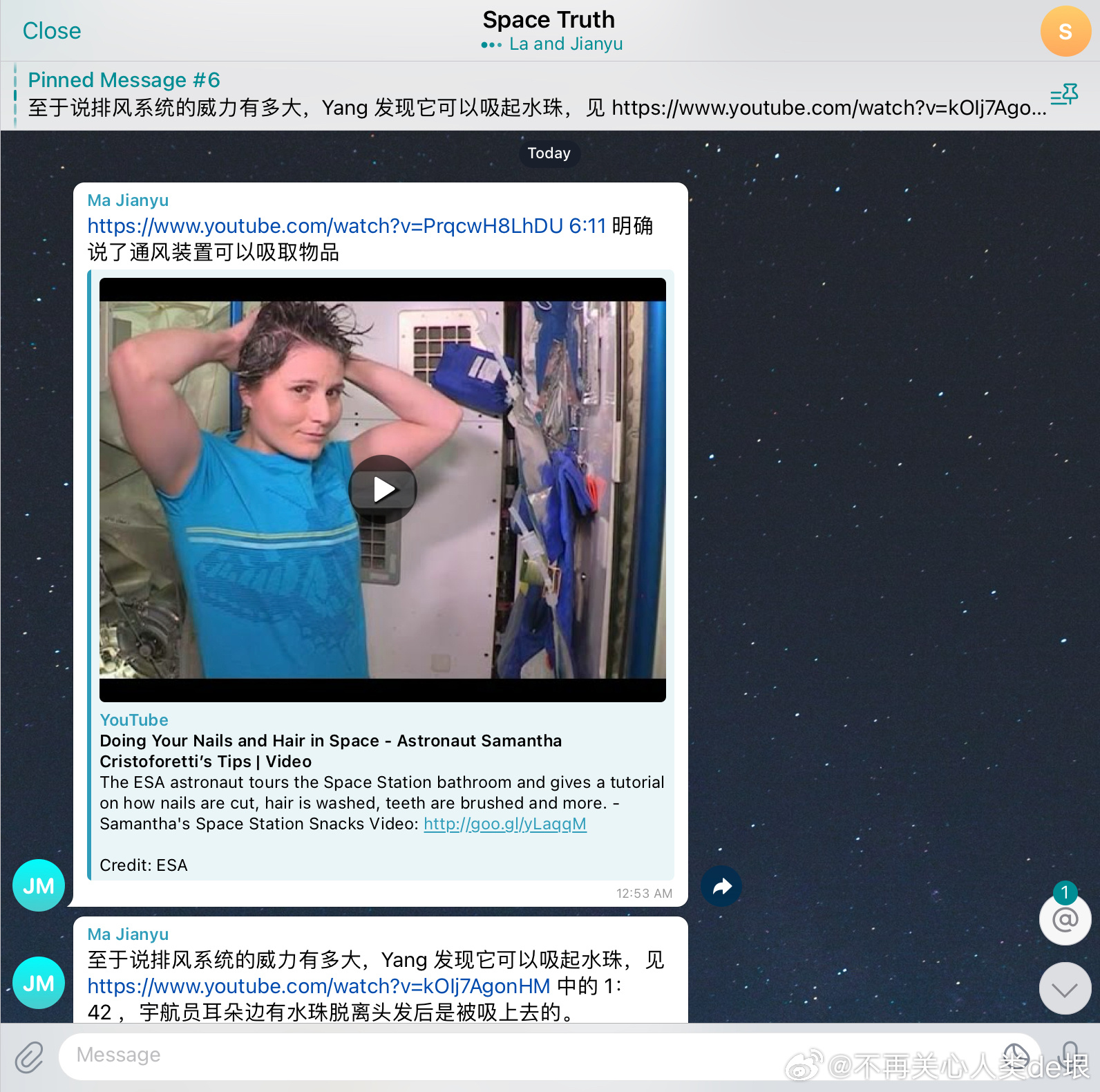Open the PrqcwH8LhDU YouTube link
1100x1092 pixels.
pyautogui.click(x=325, y=226)
